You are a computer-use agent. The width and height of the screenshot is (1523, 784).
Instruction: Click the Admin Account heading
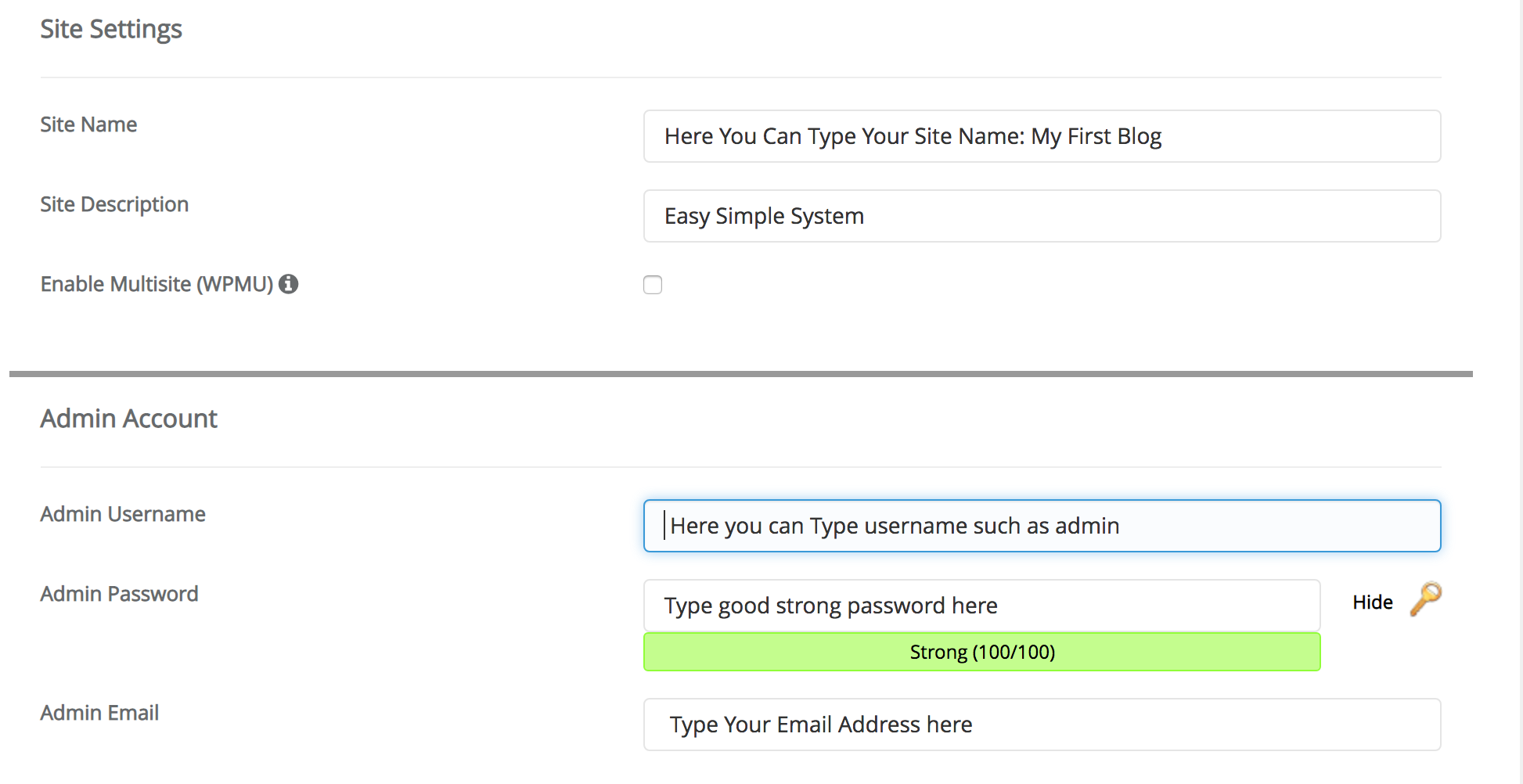pos(129,419)
